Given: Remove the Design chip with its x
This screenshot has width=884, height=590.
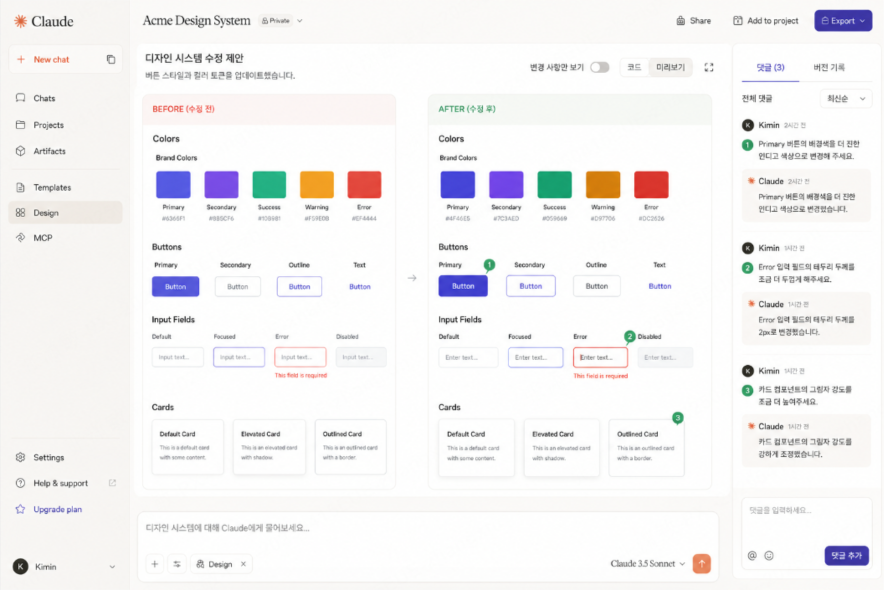Looking at the screenshot, I should 244,564.
